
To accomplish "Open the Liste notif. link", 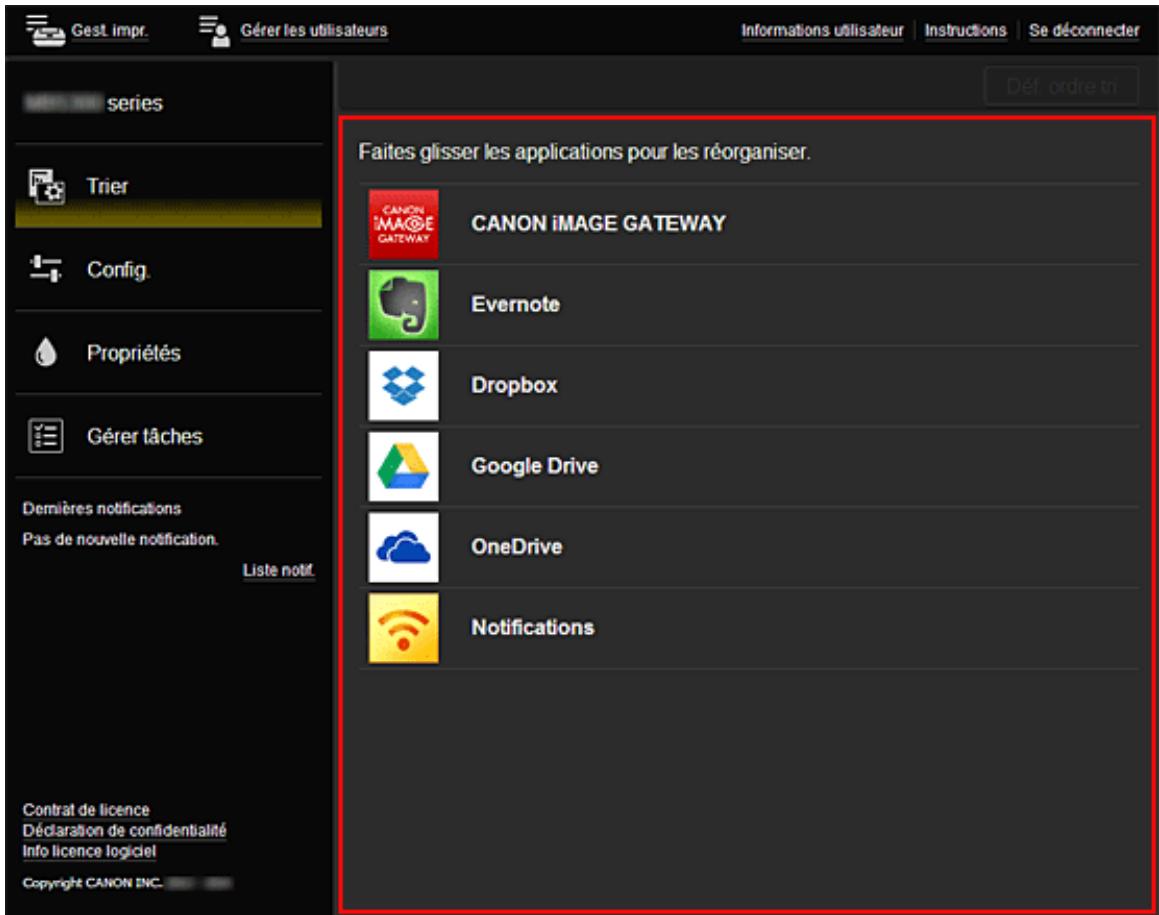I will coord(279,571).
